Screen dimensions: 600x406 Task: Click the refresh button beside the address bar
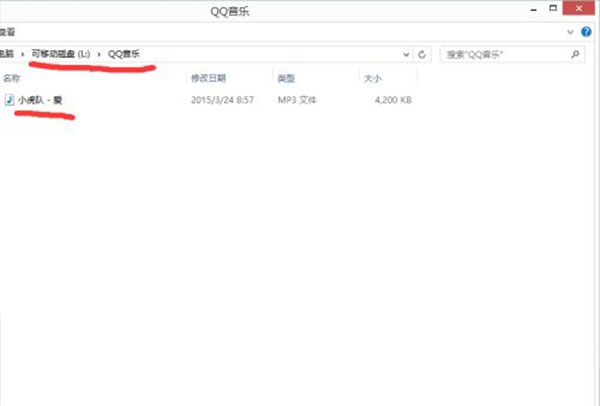click(x=422, y=54)
